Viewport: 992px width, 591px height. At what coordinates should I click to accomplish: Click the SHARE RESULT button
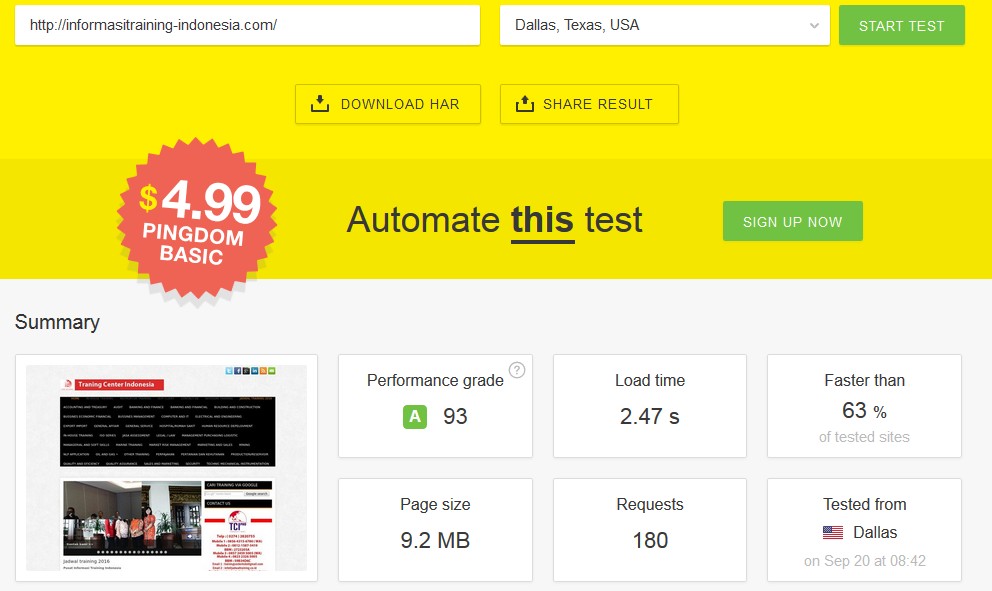pos(589,104)
